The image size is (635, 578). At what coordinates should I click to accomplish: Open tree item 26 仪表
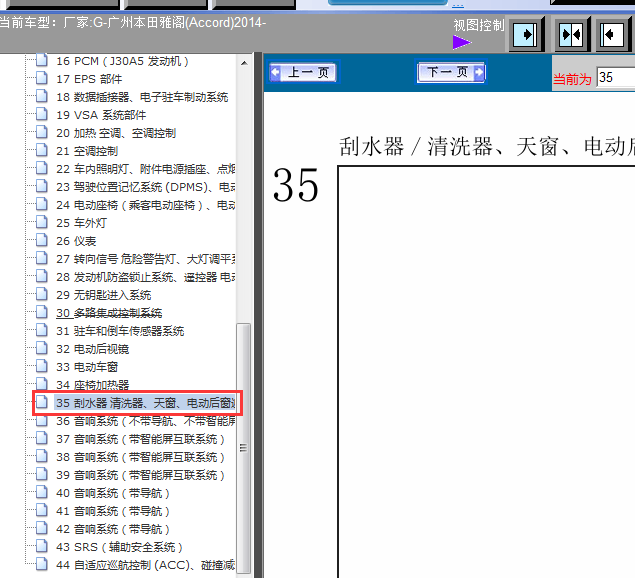(x=76, y=241)
